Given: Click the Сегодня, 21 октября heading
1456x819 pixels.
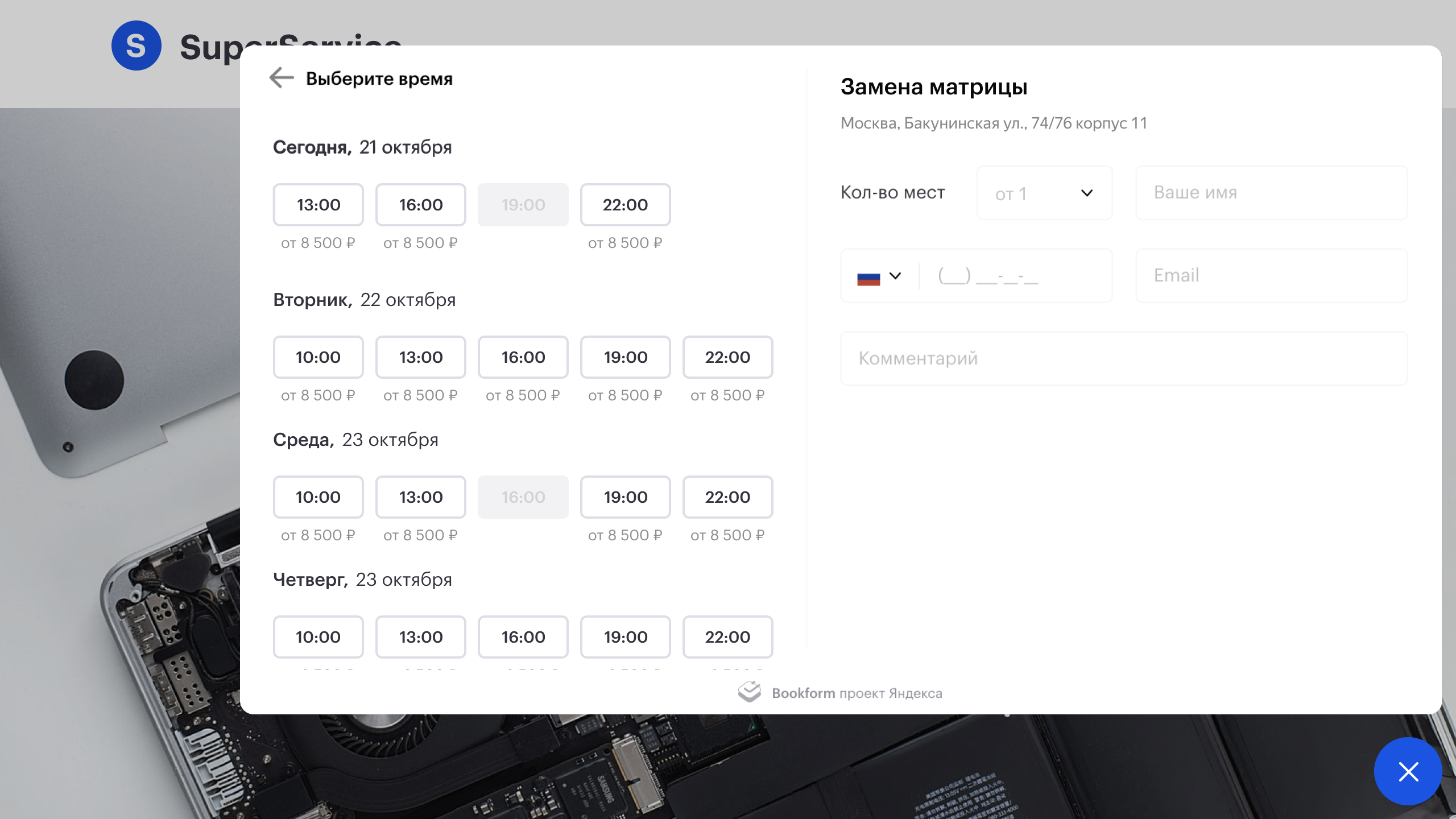Looking at the screenshot, I should [x=362, y=147].
